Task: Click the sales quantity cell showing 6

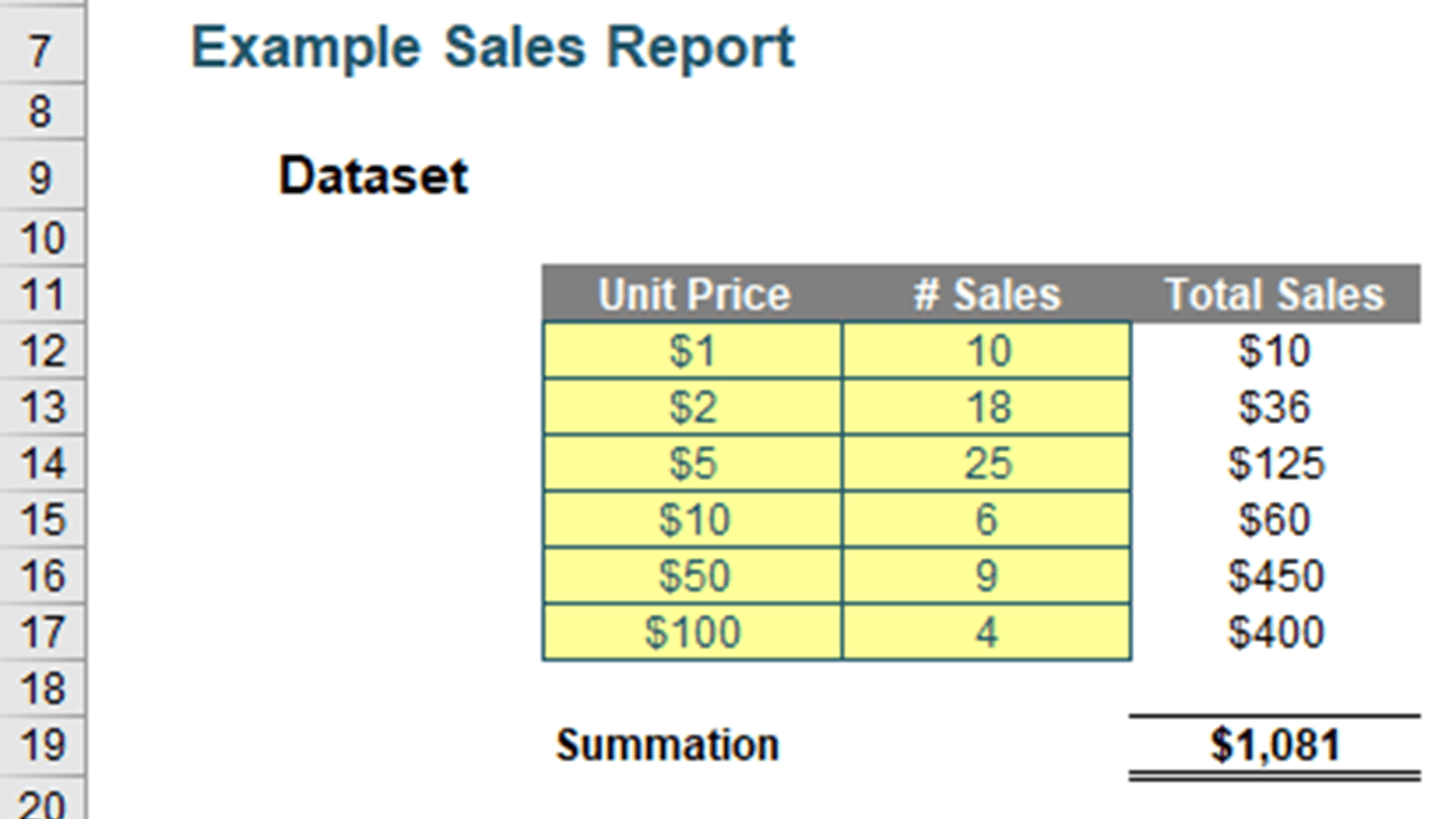Action: [x=987, y=521]
